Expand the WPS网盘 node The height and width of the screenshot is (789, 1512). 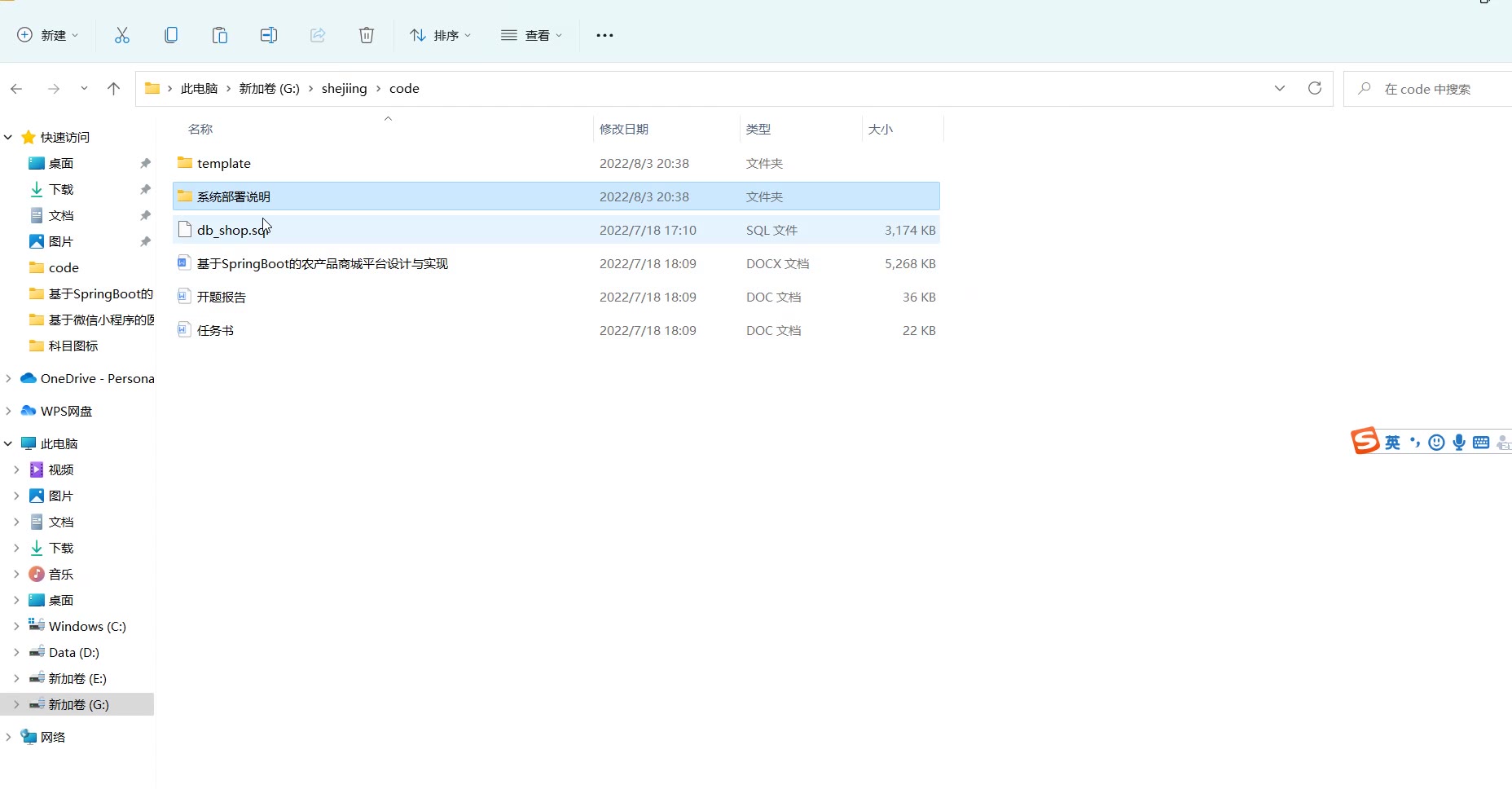click(8, 411)
